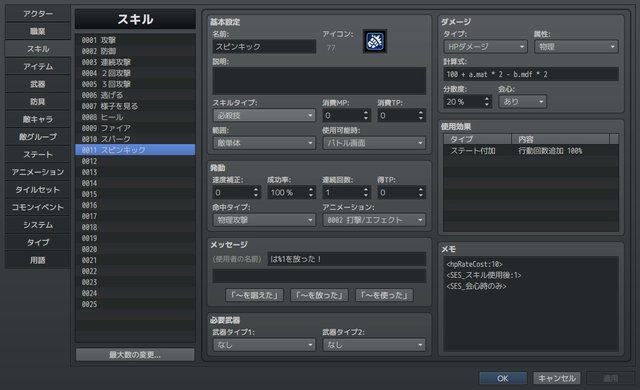This screenshot has height=390, width=640.
Task: Open the タイルセット tab
Action: click(38, 190)
